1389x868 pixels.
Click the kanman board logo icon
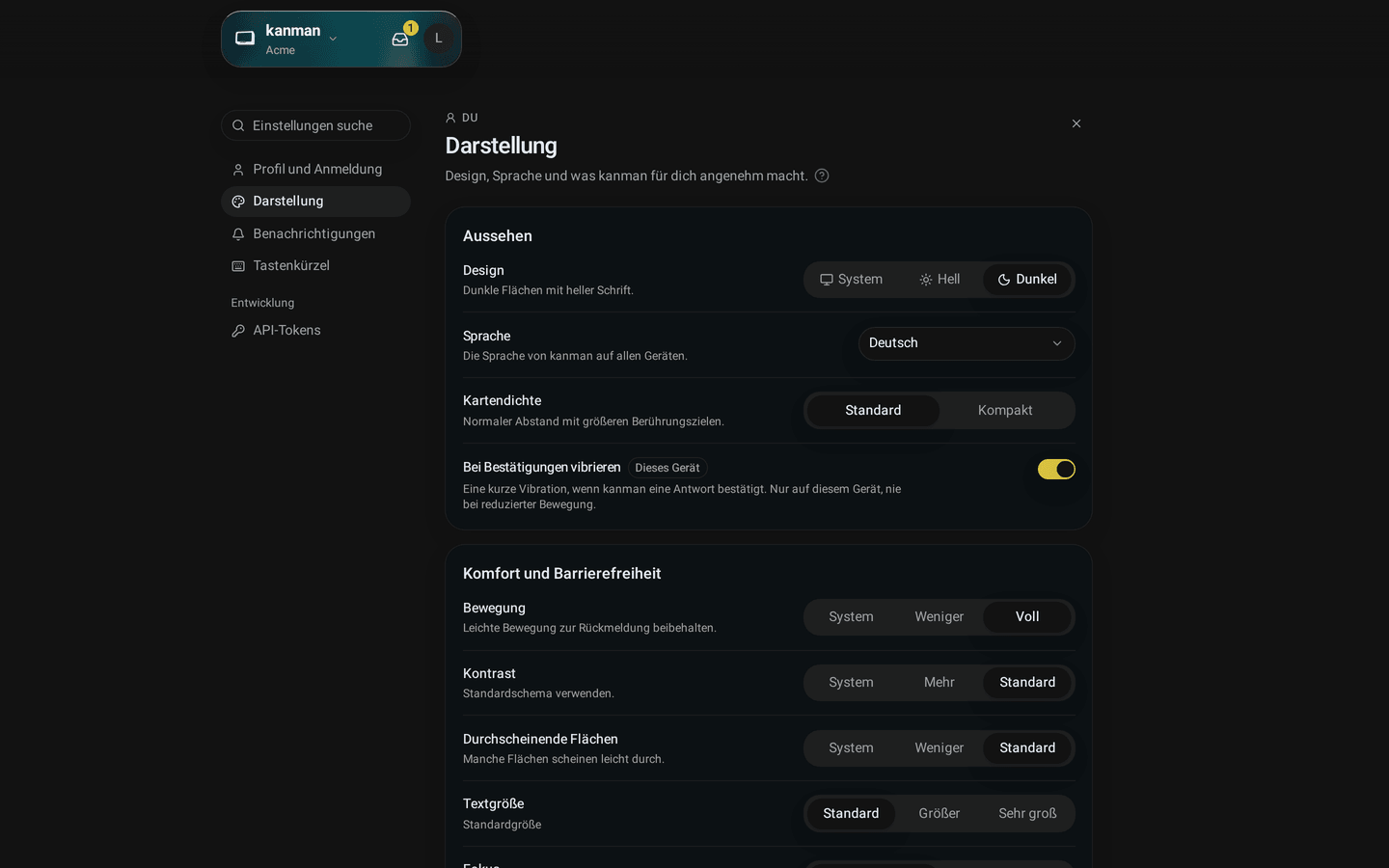(x=245, y=39)
